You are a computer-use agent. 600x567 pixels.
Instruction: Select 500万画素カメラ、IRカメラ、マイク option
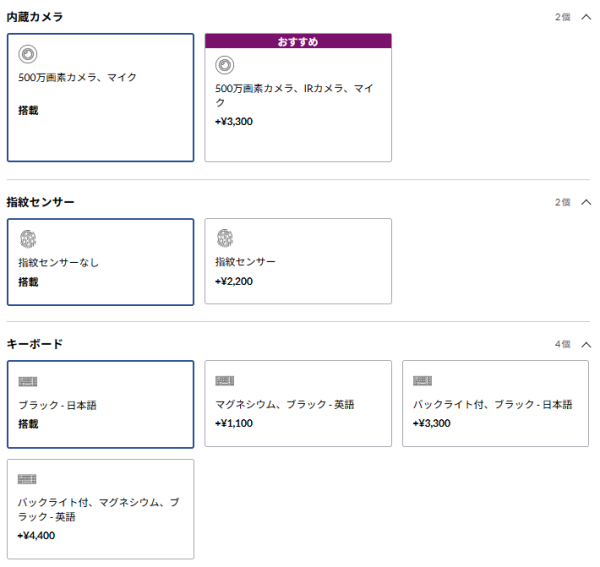(298, 98)
